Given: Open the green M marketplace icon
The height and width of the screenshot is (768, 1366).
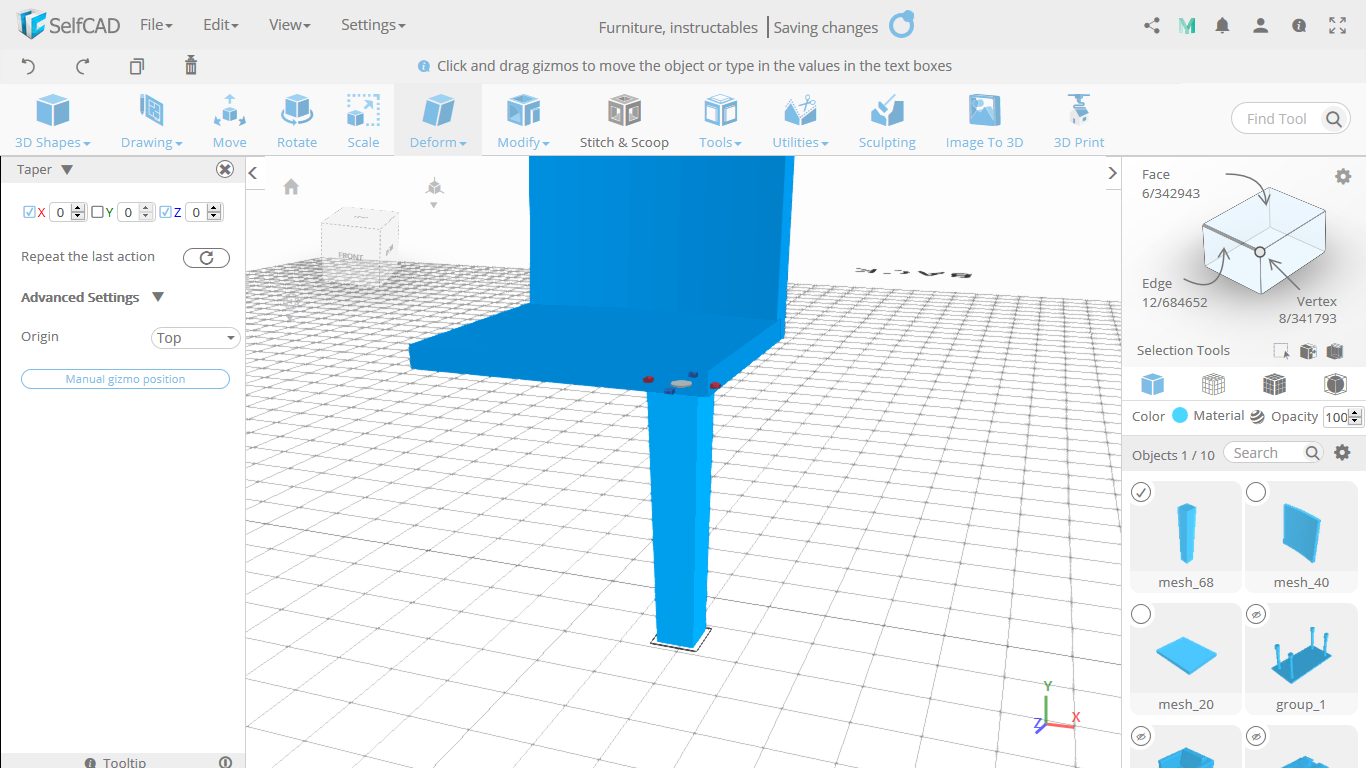Looking at the screenshot, I should (x=1187, y=26).
